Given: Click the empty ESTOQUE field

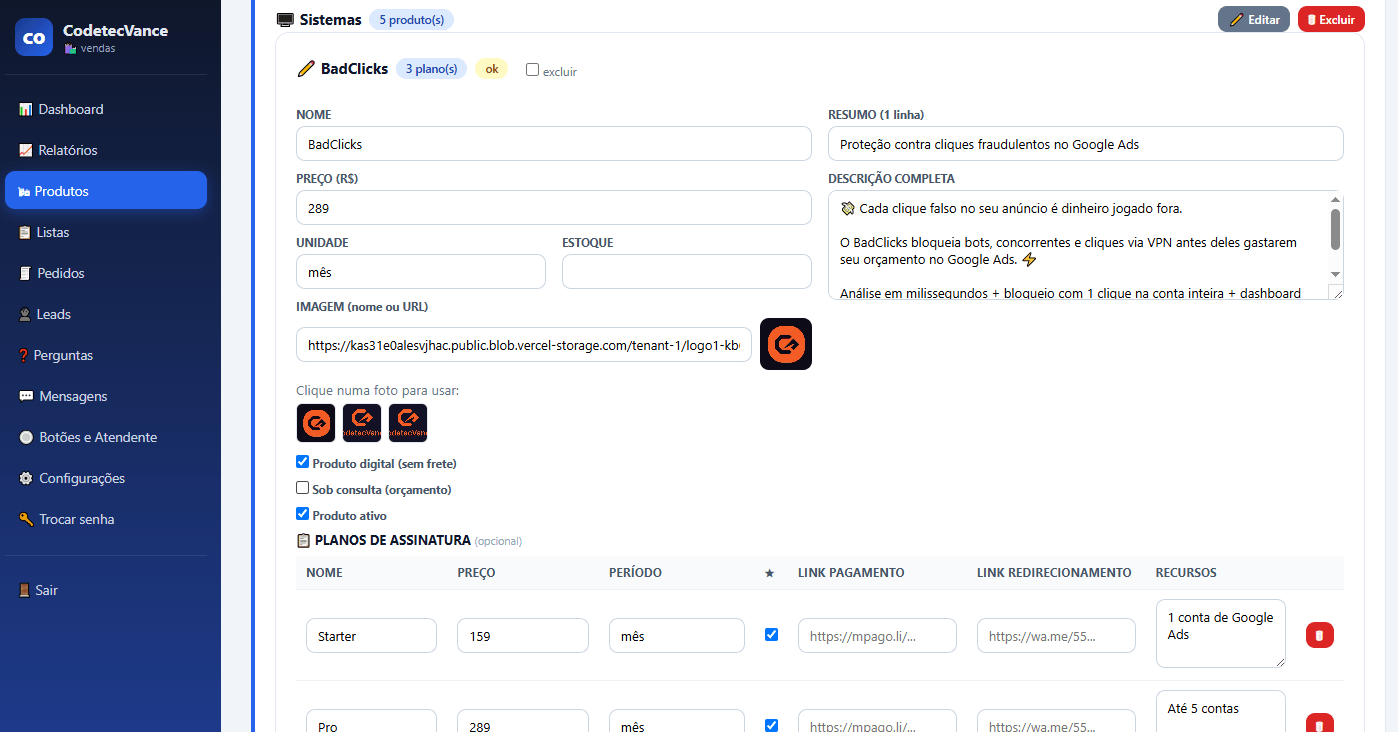Looking at the screenshot, I should pyautogui.click(x=687, y=272).
